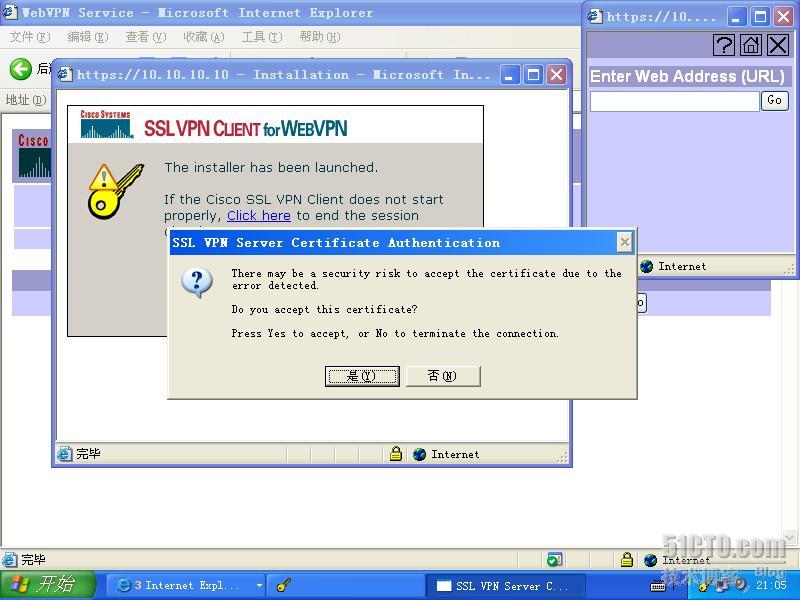Click the Cisco Systems logo in the Installation window
This screenshot has height=600, width=800.
(106, 124)
